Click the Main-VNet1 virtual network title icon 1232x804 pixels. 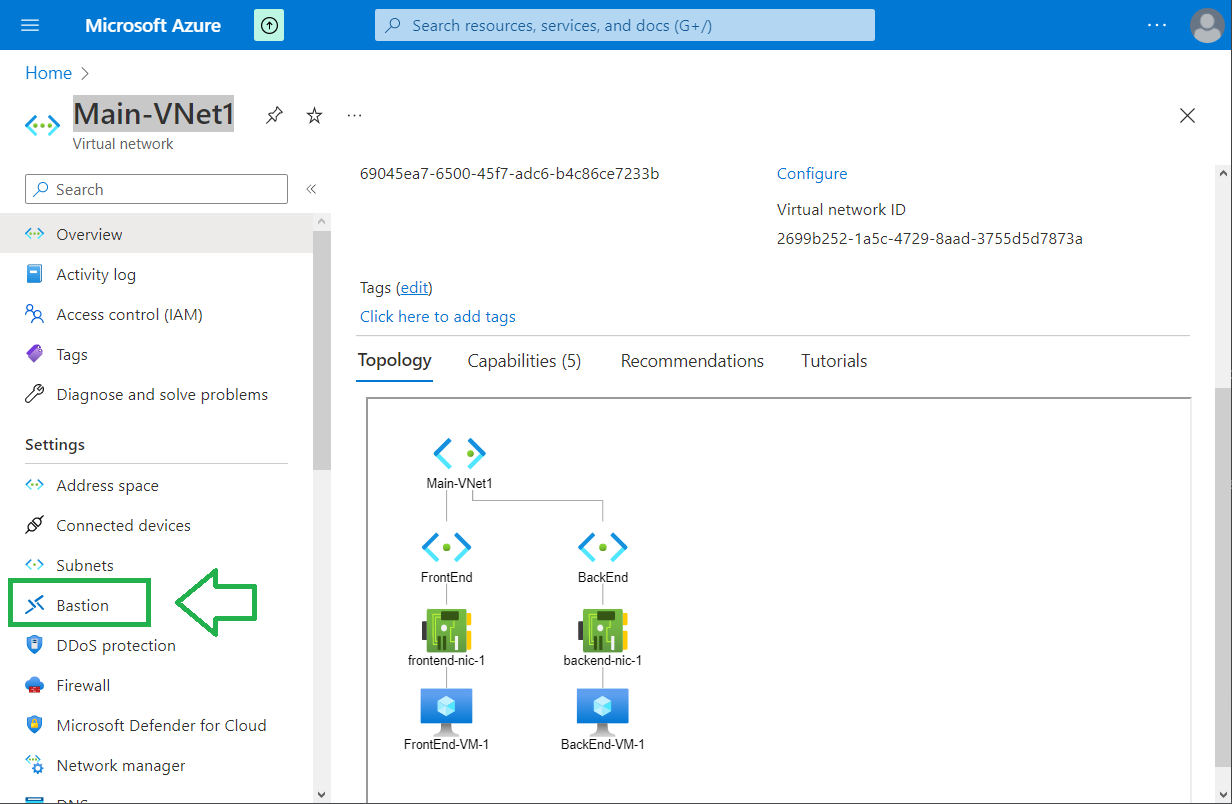pos(43,125)
